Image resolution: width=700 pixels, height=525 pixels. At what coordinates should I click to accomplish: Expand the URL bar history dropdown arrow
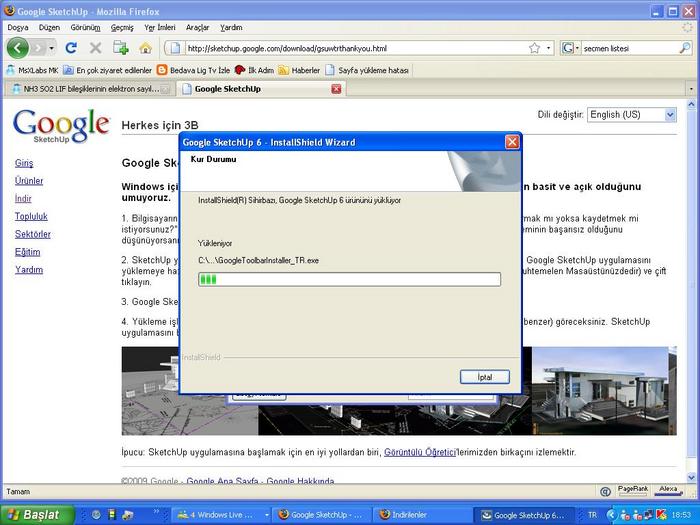[548, 47]
